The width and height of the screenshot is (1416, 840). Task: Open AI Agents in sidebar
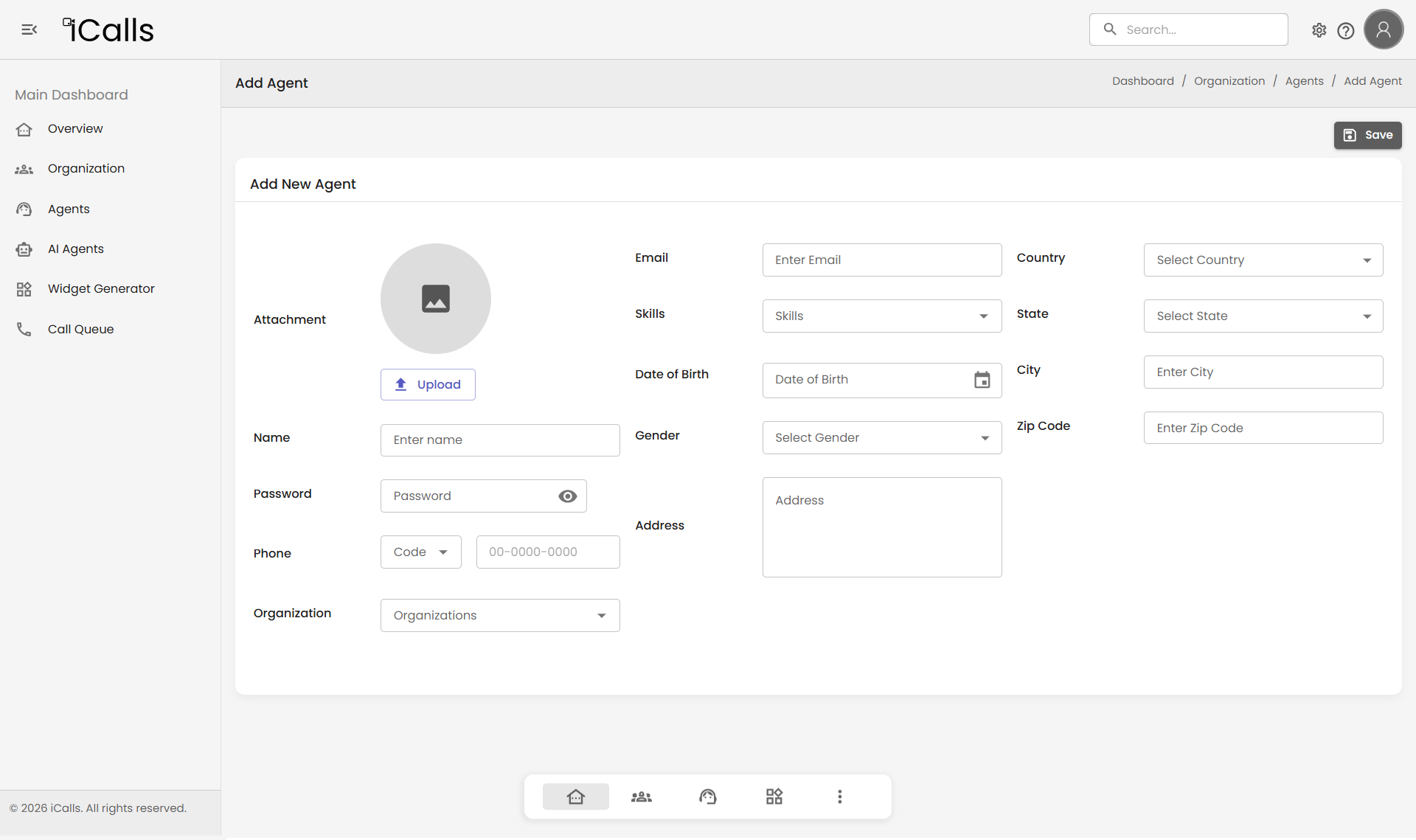click(75, 249)
